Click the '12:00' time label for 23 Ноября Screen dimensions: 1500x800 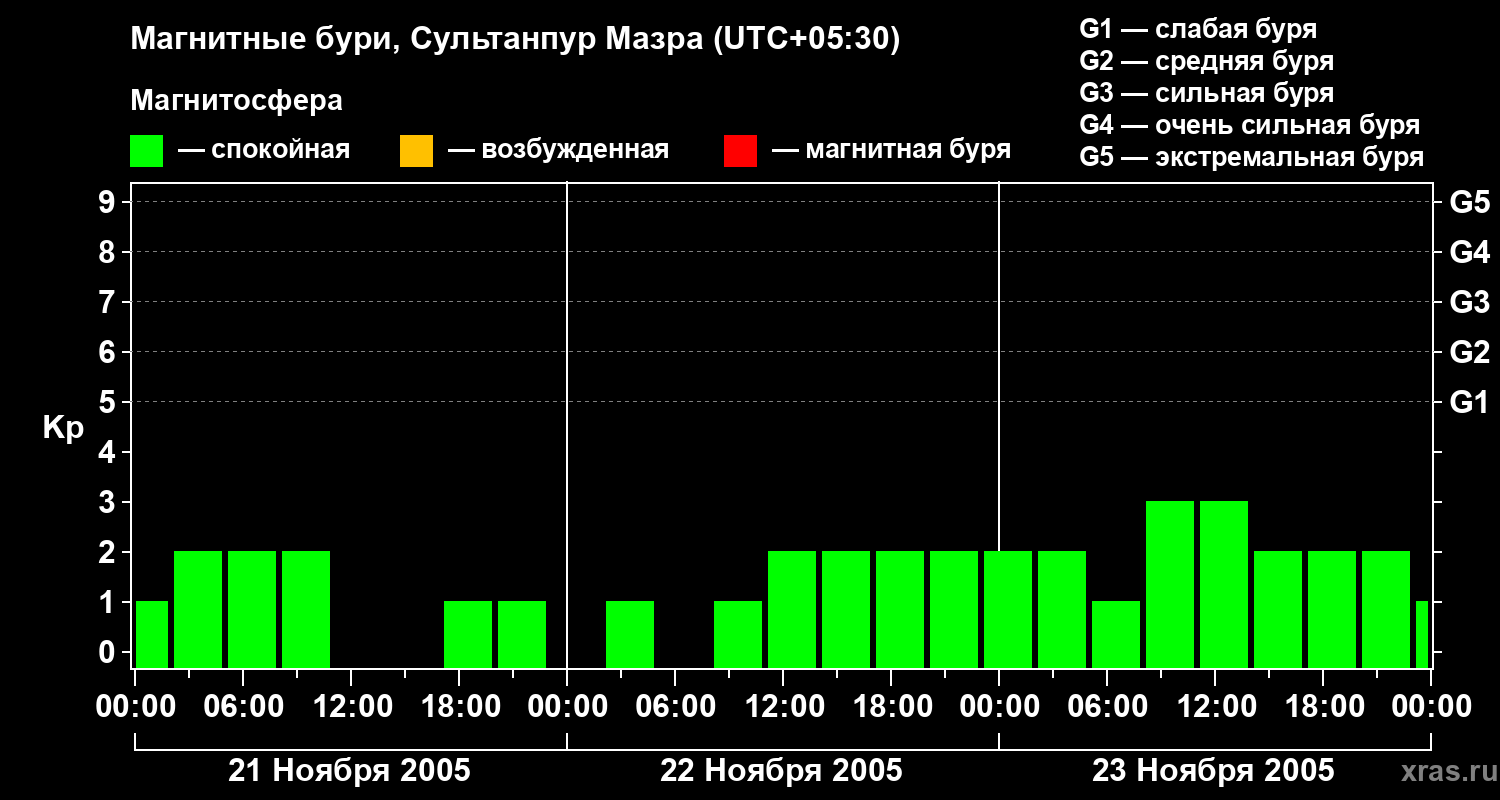(1215, 707)
